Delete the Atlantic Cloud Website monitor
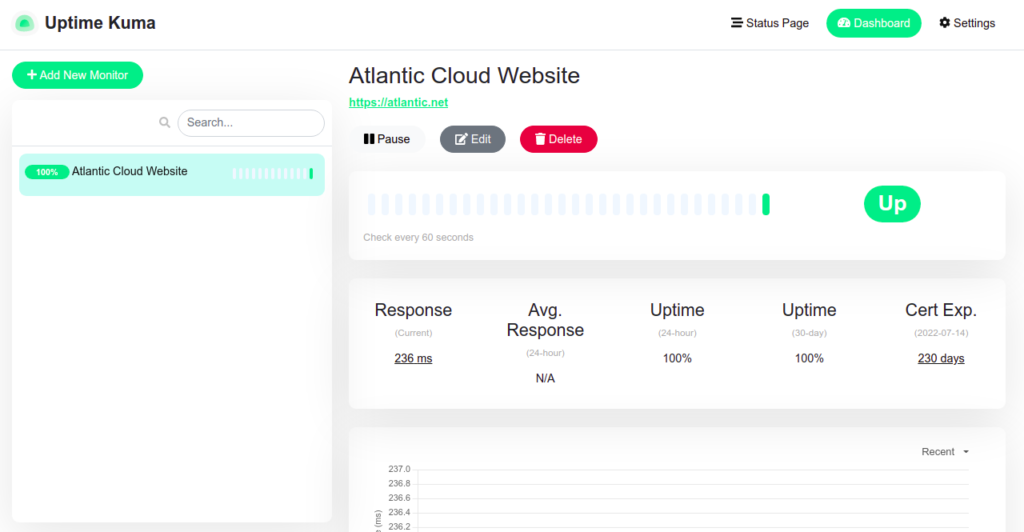1024x532 pixels. tap(558, 139)
